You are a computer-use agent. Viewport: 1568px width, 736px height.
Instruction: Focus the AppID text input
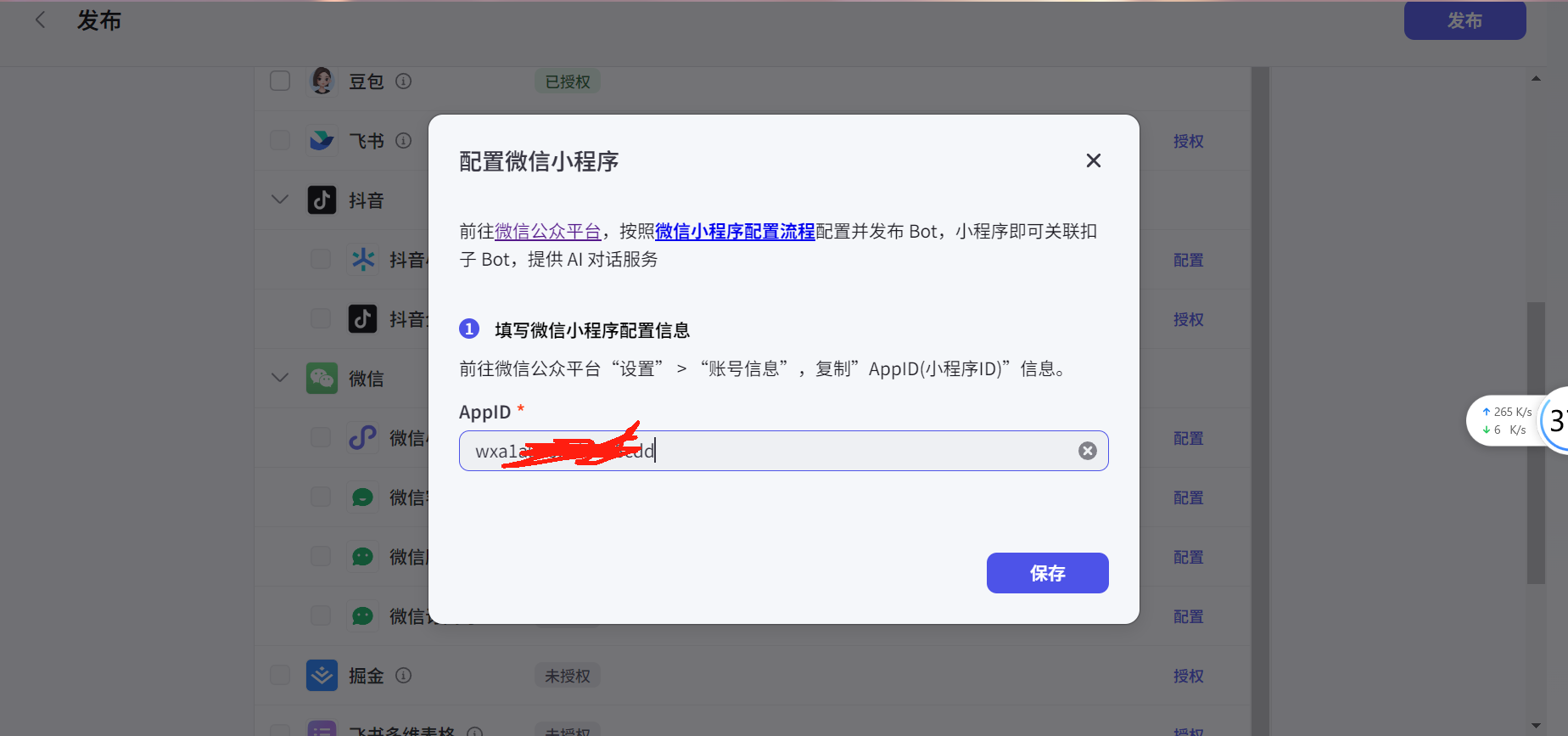848,451
